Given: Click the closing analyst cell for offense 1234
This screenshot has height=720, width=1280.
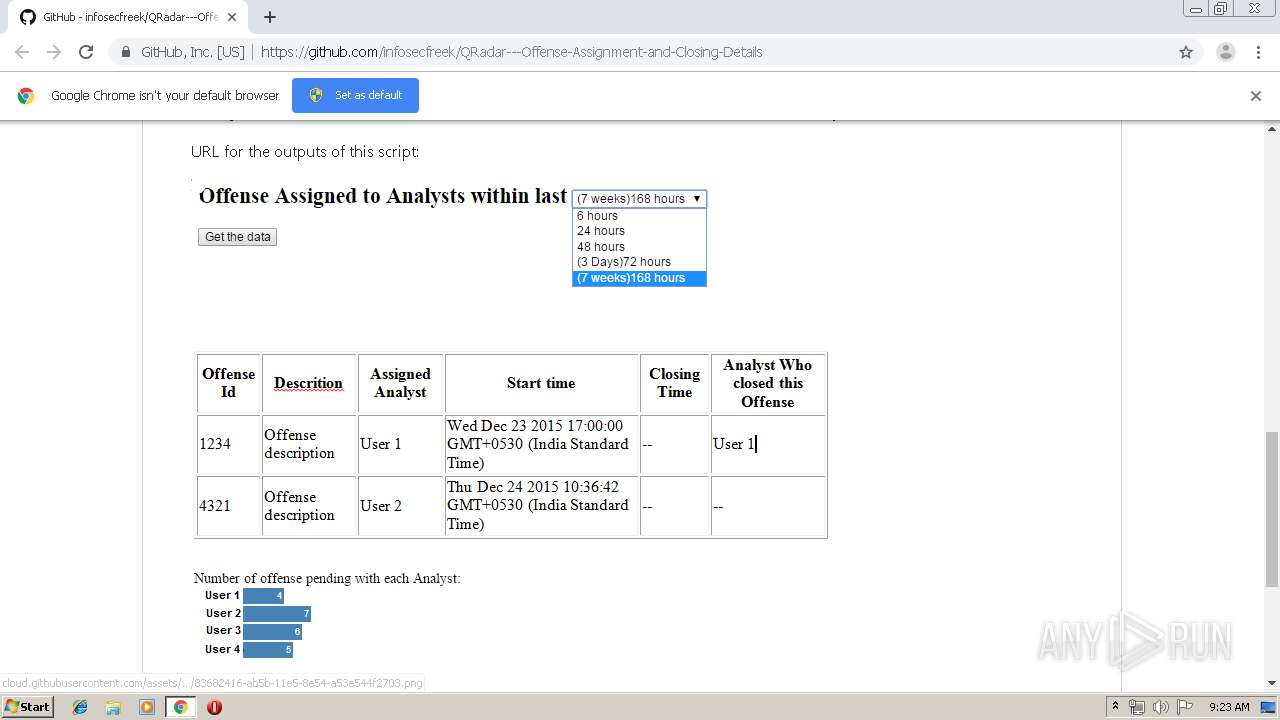Looking at the screenshot, I should pos(767,444).
